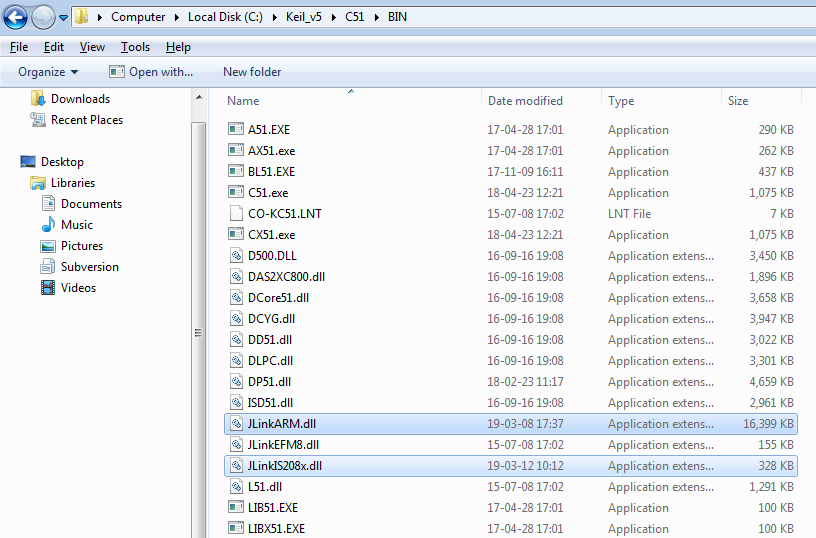Select the CO-KC51.LNT file icon
The height and width of the screenshot is (538, 816).
236,214
